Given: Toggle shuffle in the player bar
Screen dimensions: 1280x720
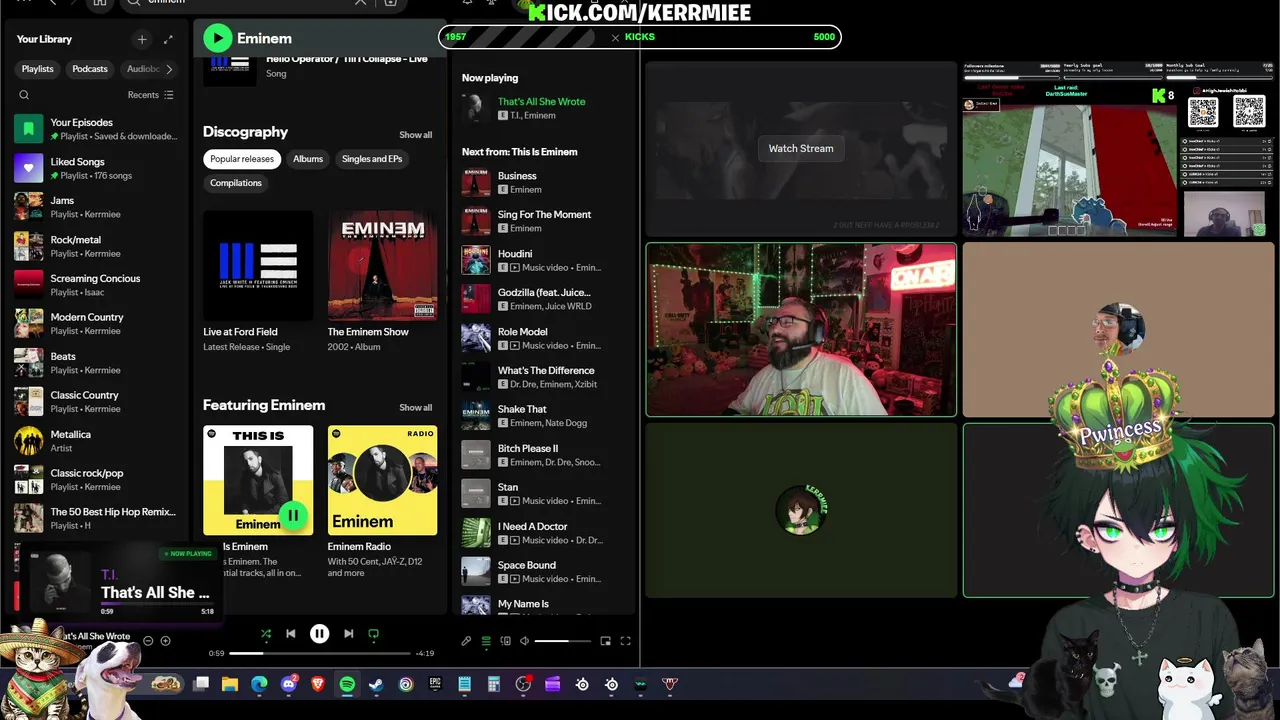Looking at the screenshot, I should tap(265, 634).
